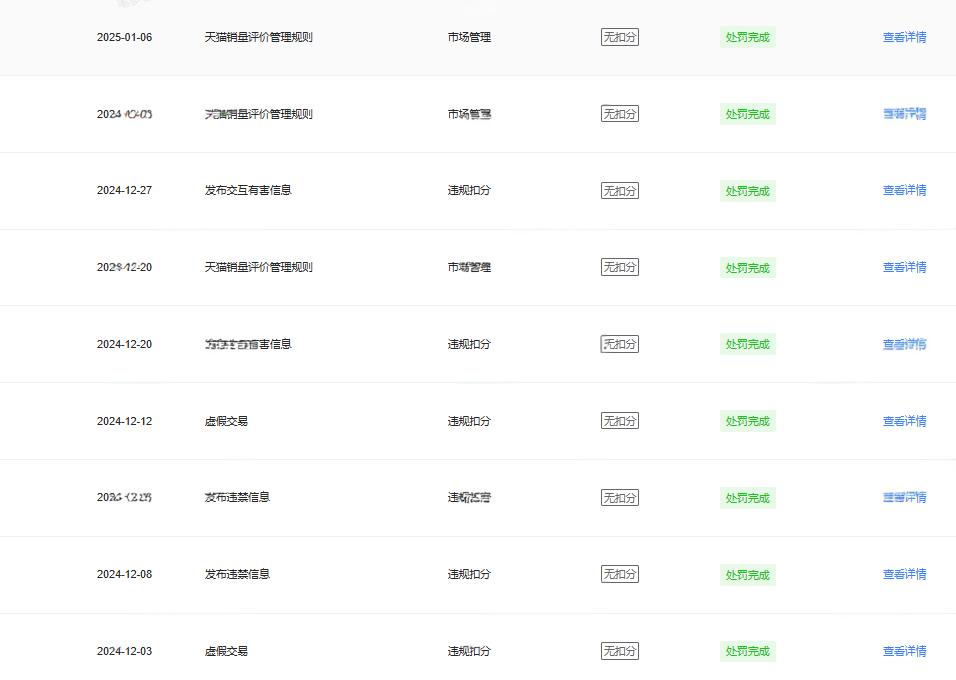View details of the 2024-12-03 虚假交易 record
The image size is (956, 680).
(x=904, y=651)
